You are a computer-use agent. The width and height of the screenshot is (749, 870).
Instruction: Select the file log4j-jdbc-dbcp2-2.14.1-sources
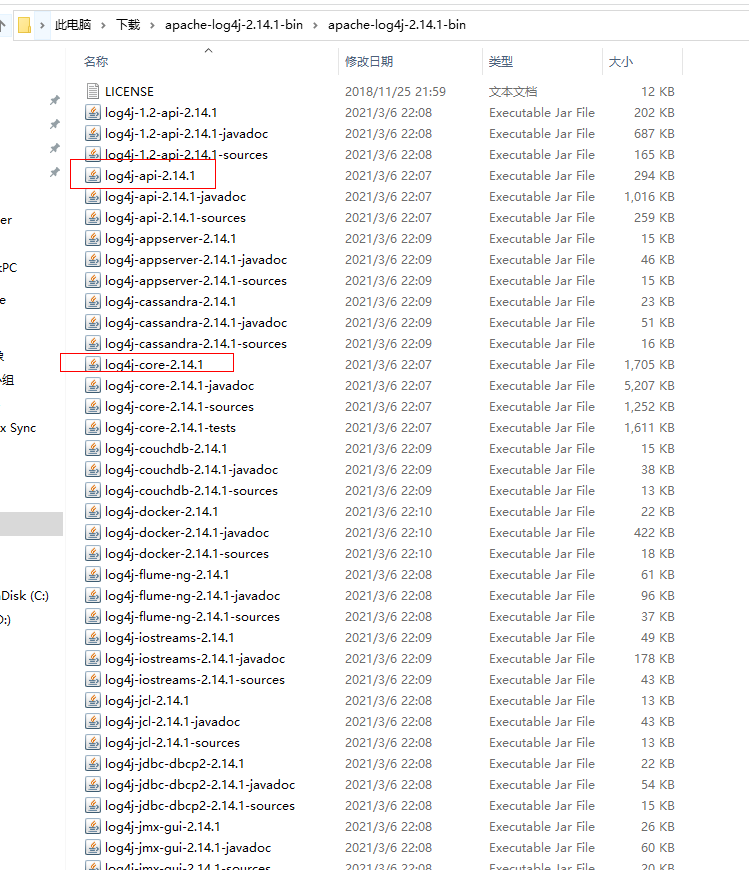pyautogui.click(x=200, y=806)
